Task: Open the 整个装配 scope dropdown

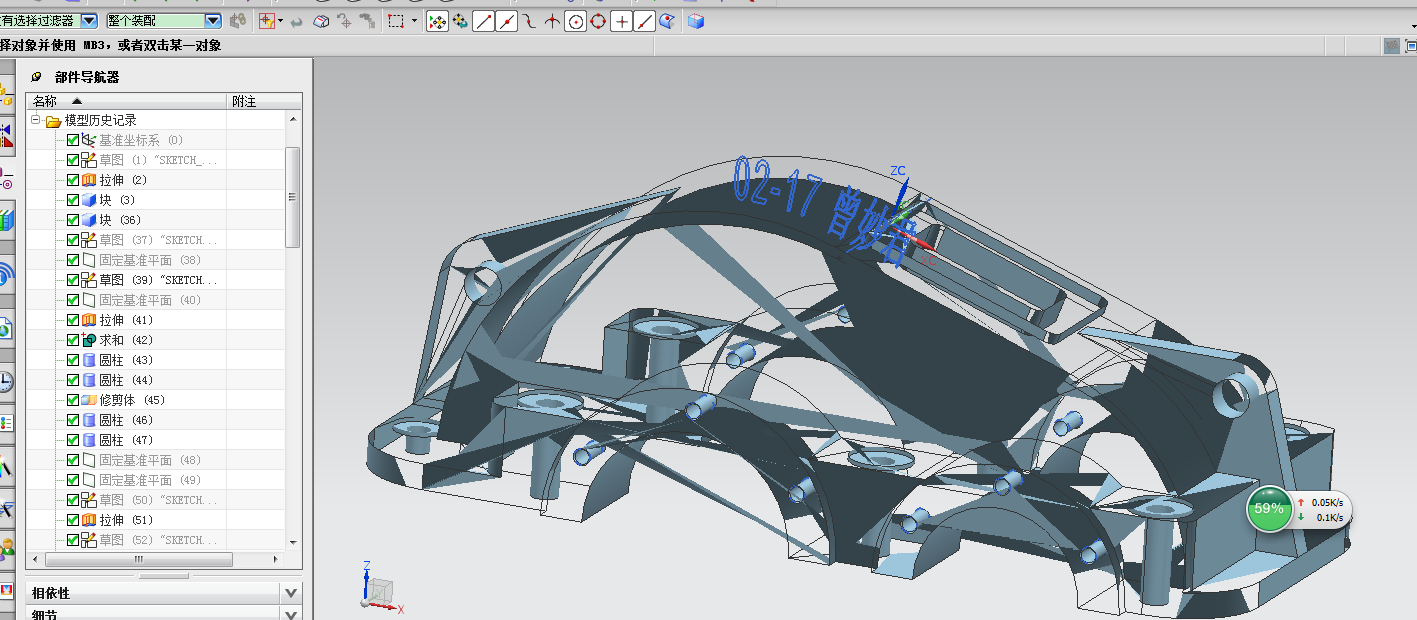Action: click(212, 21)
